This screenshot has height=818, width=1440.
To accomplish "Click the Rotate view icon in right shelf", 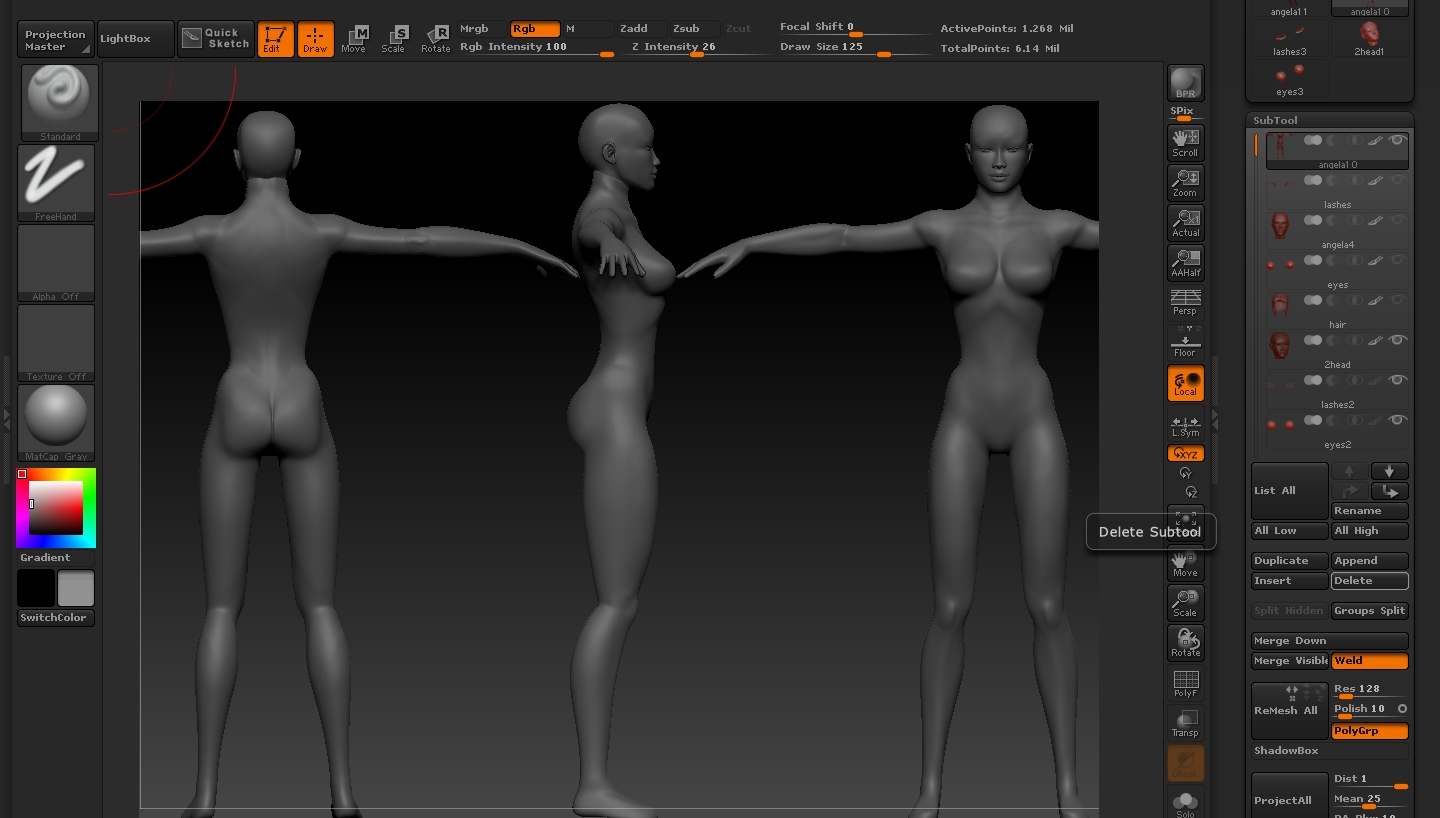I will pos(1185,643).
